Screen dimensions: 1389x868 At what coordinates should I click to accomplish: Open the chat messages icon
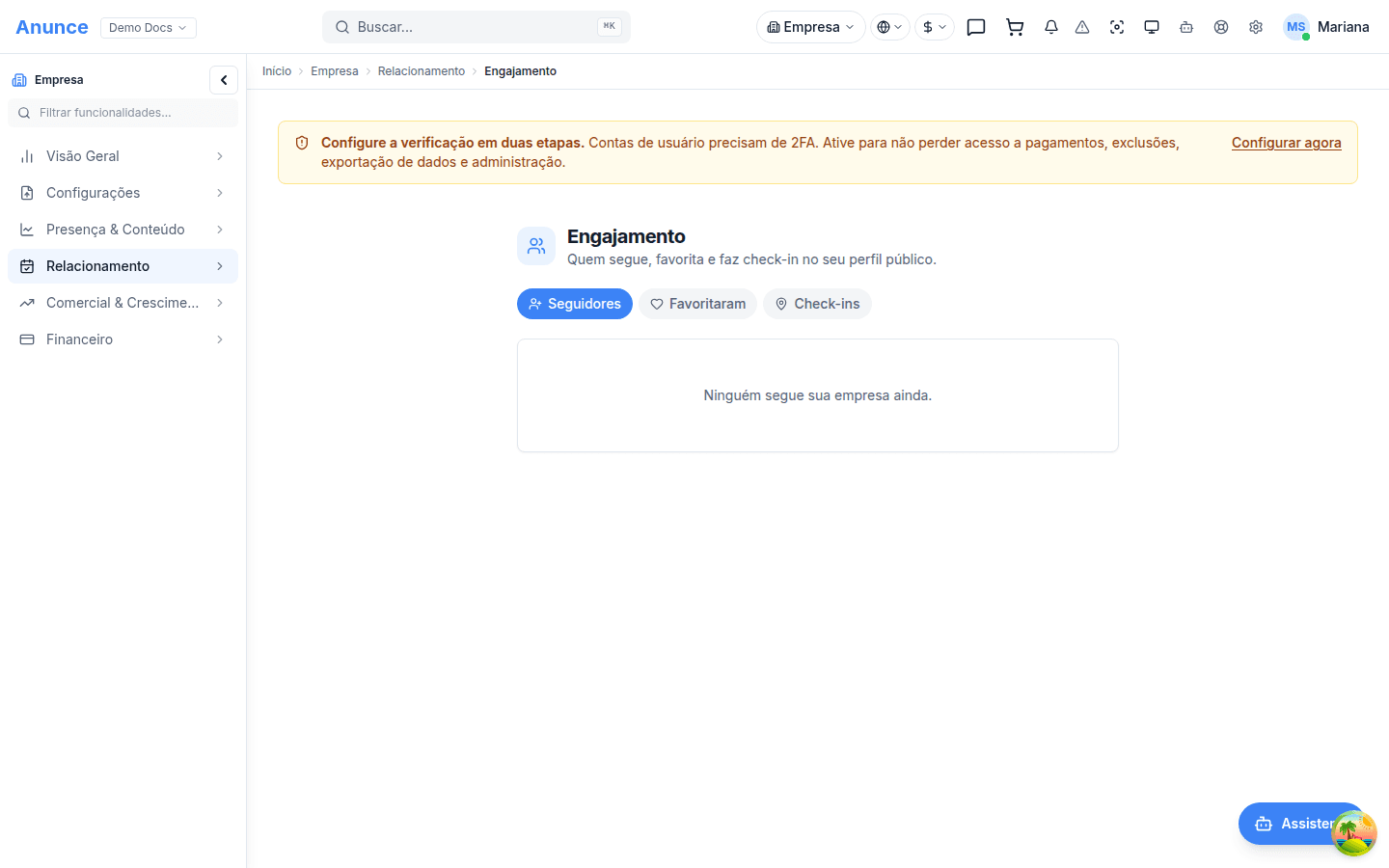(x=976, y=27)
